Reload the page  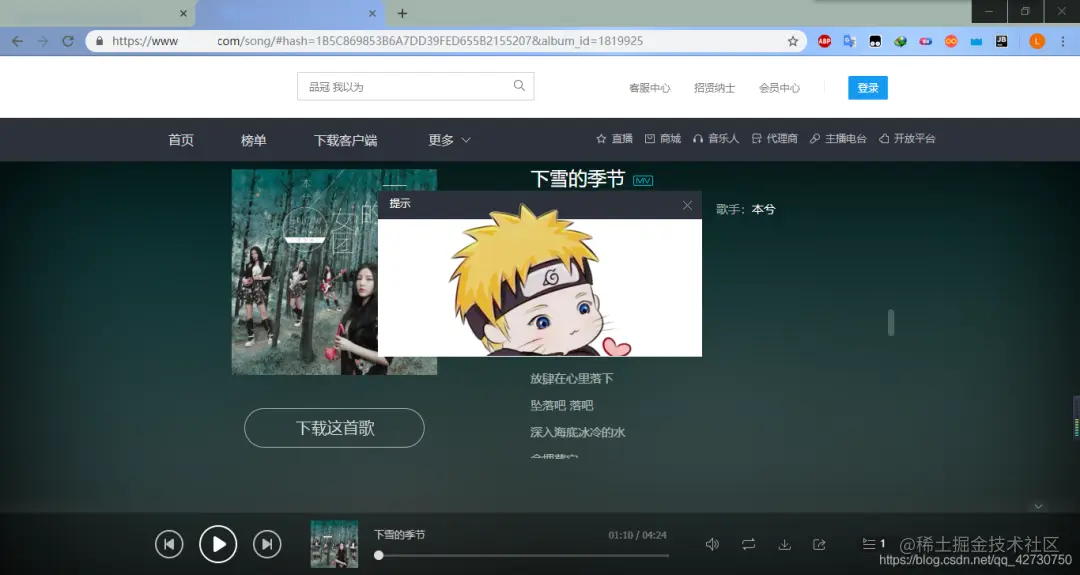pos(68,41)
